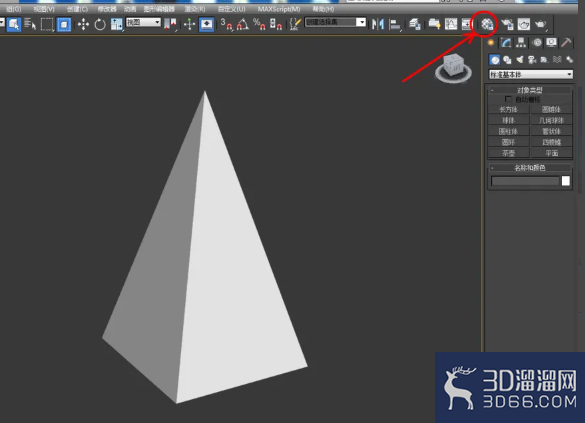Open the 创建(C) menu

[77, 9]
